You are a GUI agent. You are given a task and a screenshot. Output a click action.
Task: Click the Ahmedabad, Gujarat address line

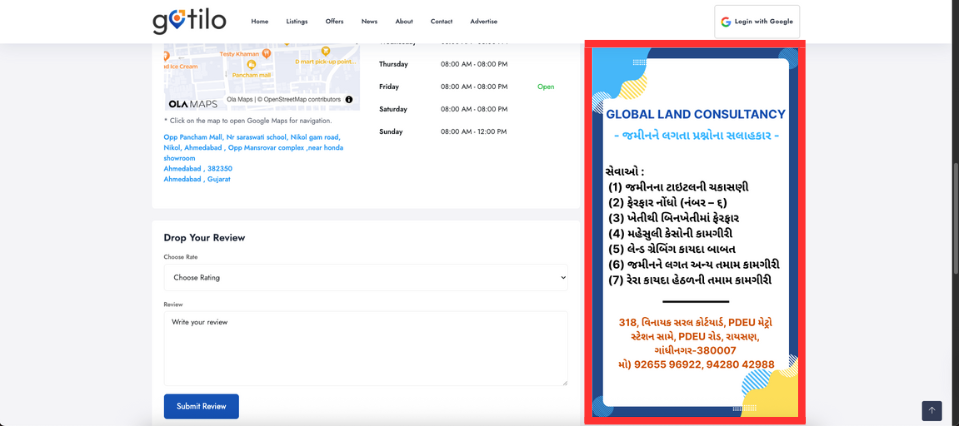coord(197,179)
